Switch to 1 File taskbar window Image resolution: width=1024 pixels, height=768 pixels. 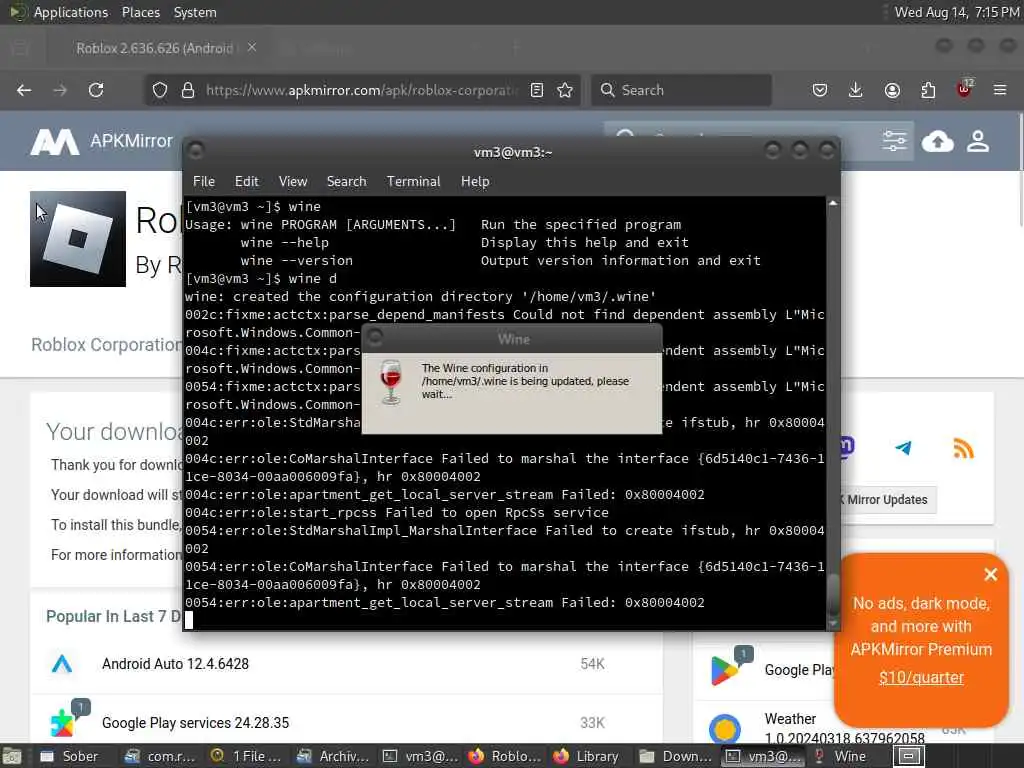(246, 756)
